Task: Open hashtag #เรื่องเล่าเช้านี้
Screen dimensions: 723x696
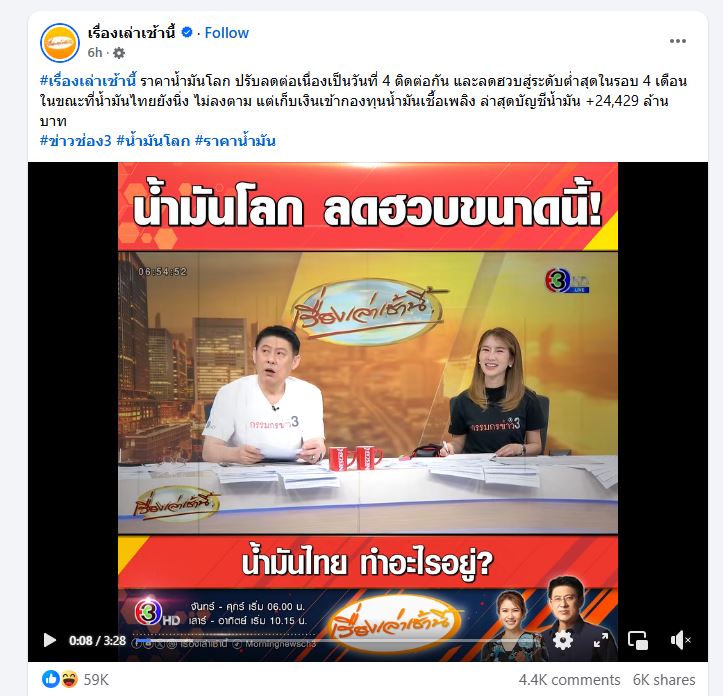Action: pos(88,81)
